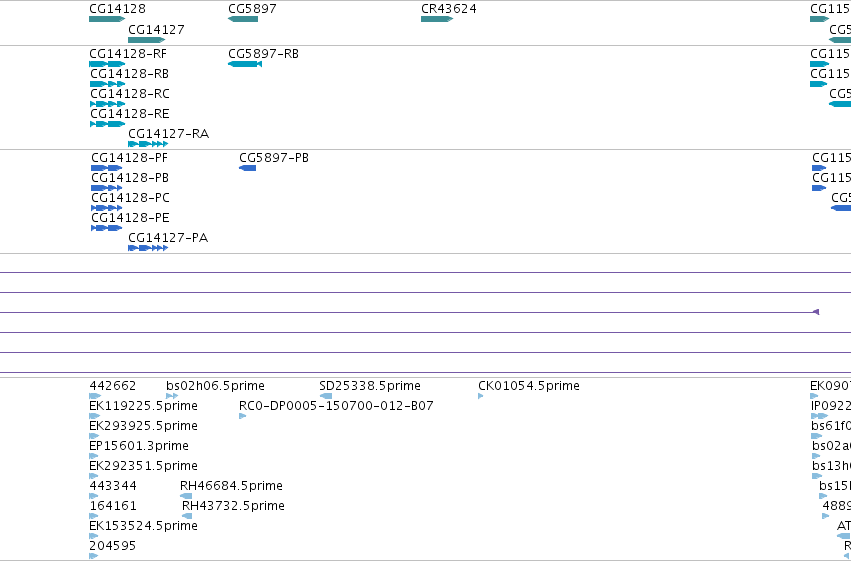Select the CG14128-RE transcript
851x561 pixels.
[107, 124]
